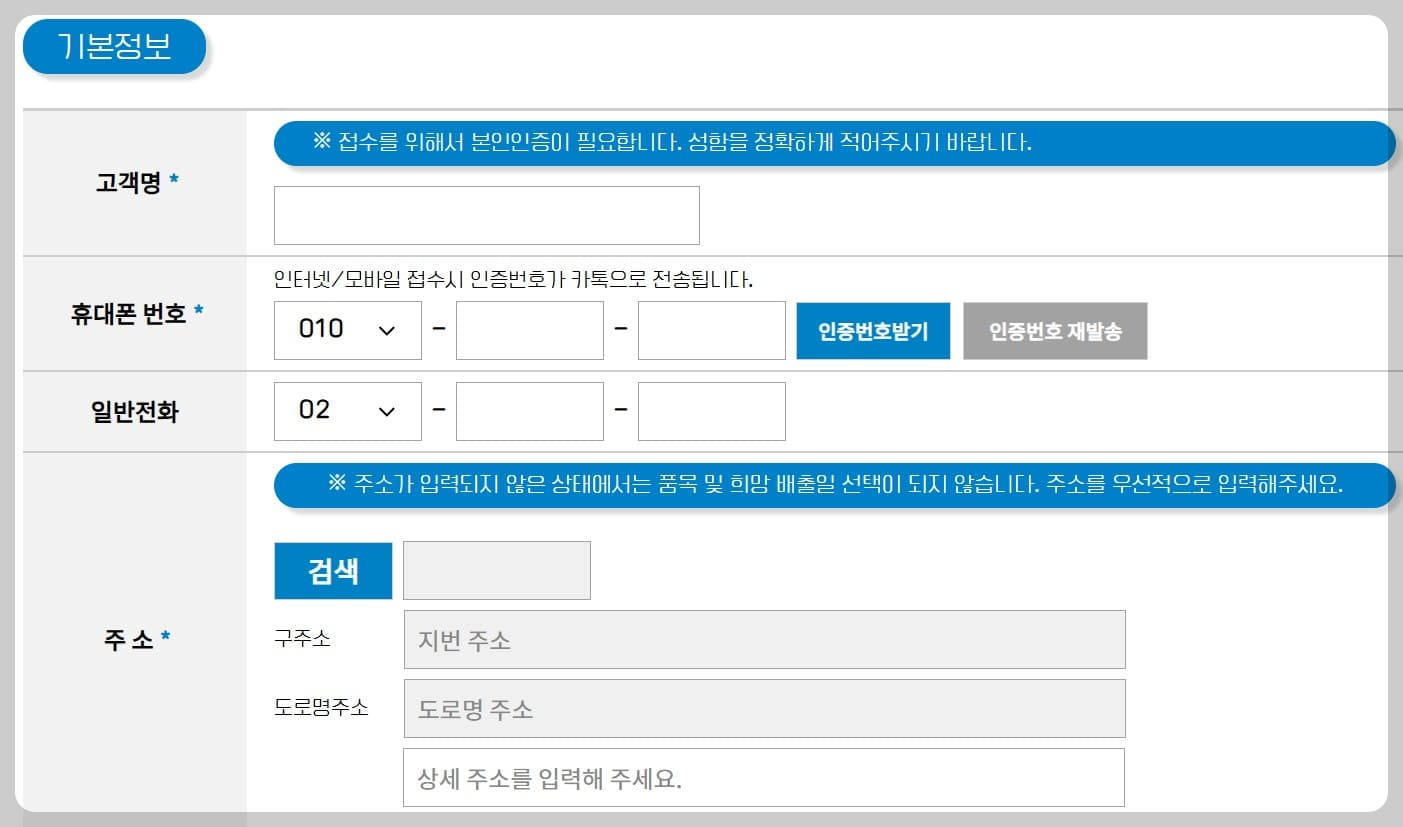Expand the mobile carrier prefix selector

[347, 330]
